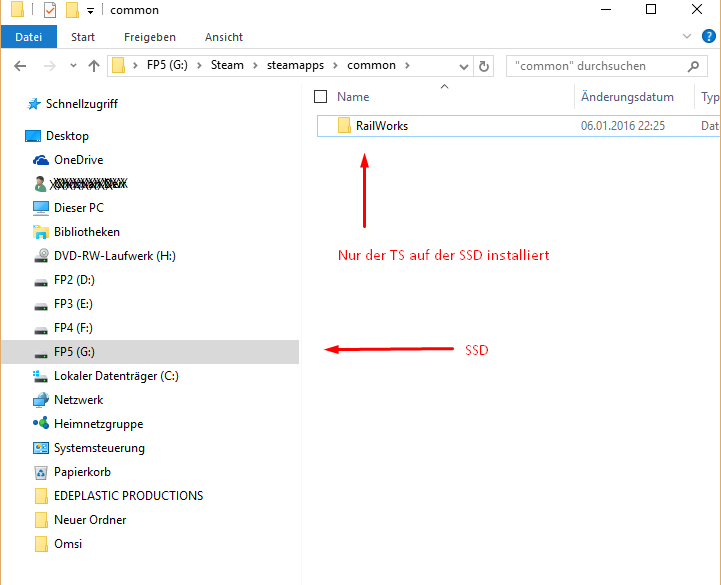Image resolution: width=721 pixels, height=585 pixels.
Task: Click the user profile icon in sidebar
Action: pos(40,184)
